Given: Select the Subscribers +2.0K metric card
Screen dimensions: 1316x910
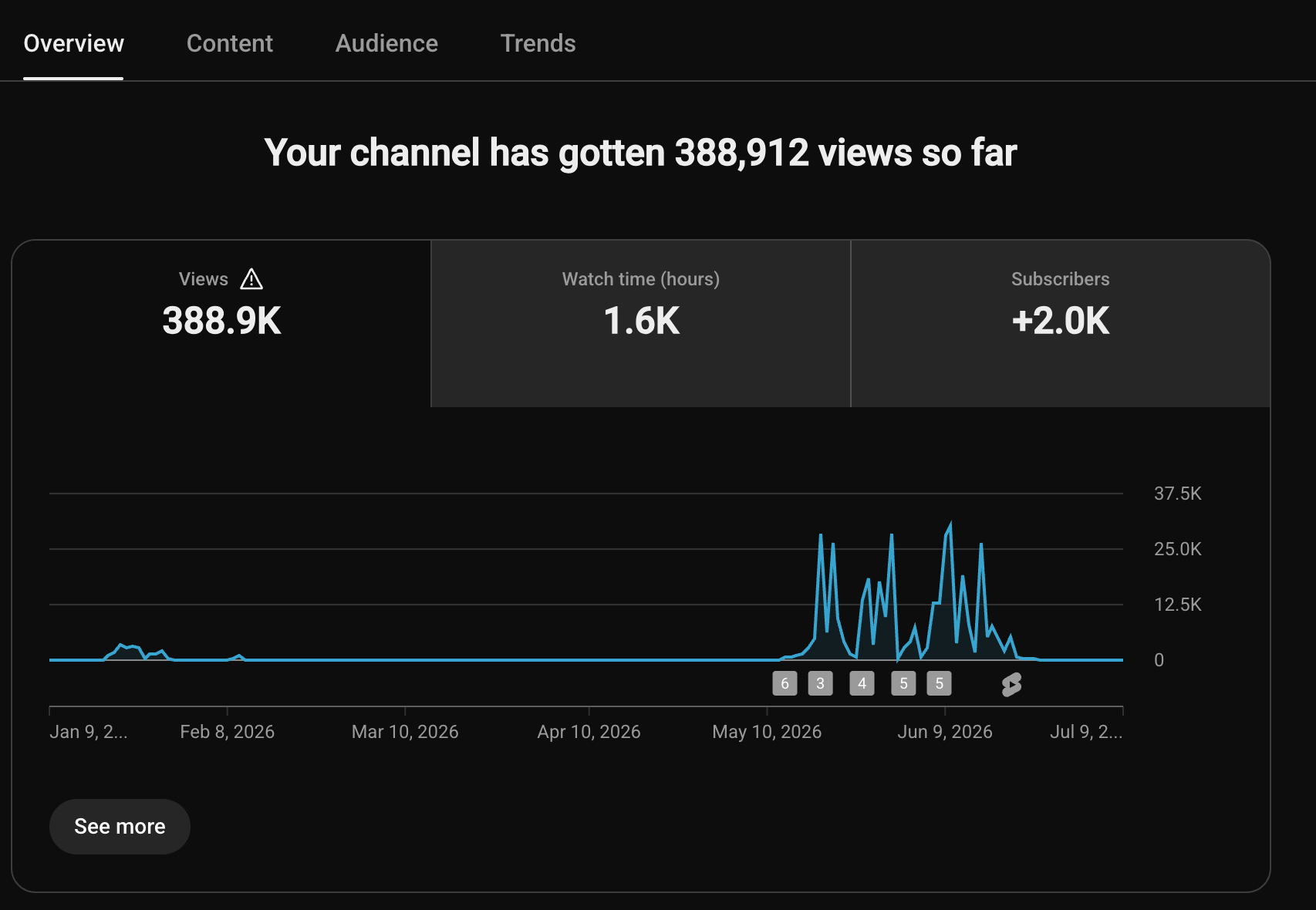Looking at the screenshot, I should [x=1061, y=324].
